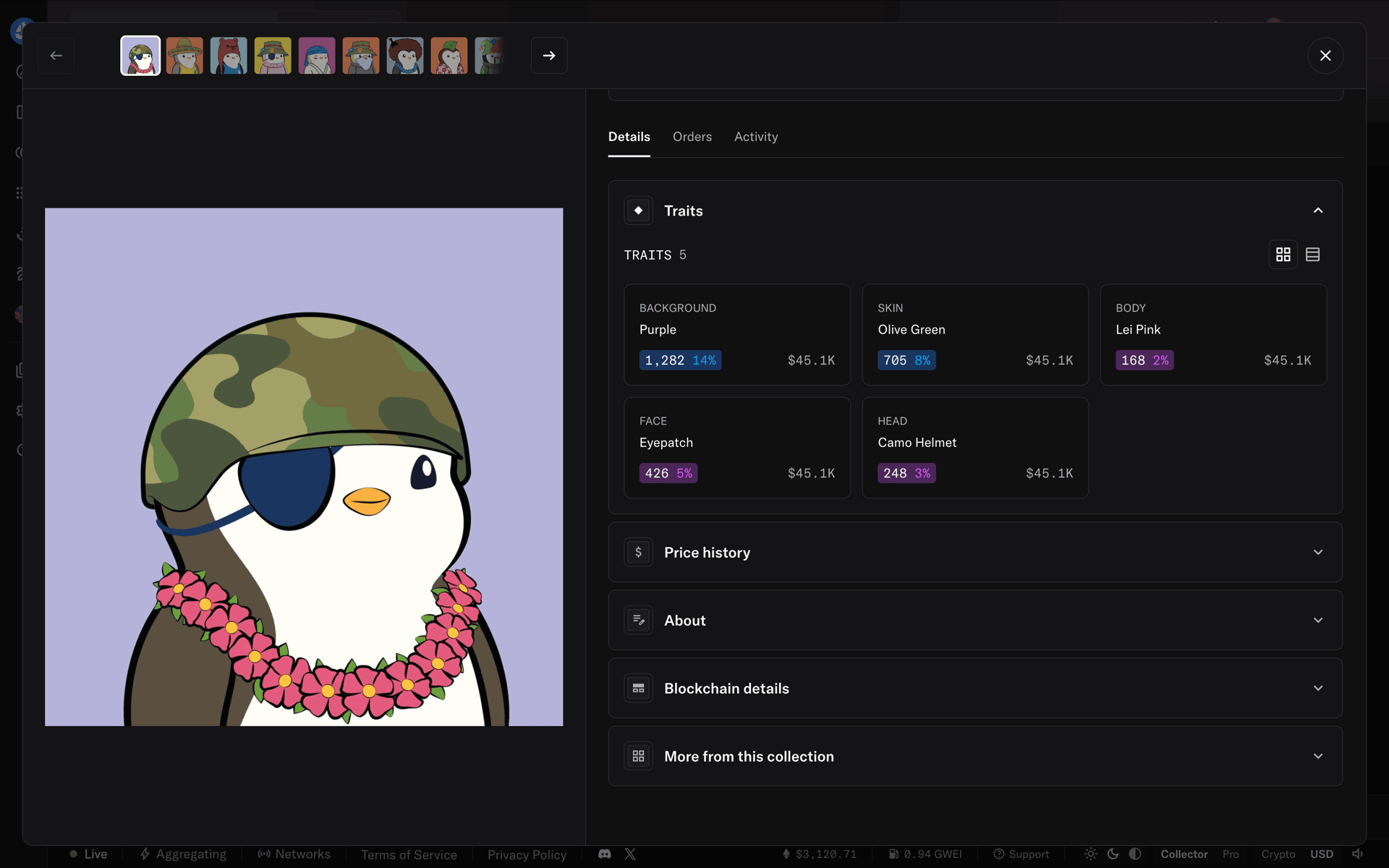Click the Traits diamond icon
The height and width of the screenshot is (868, 1389).
point(638,210)
